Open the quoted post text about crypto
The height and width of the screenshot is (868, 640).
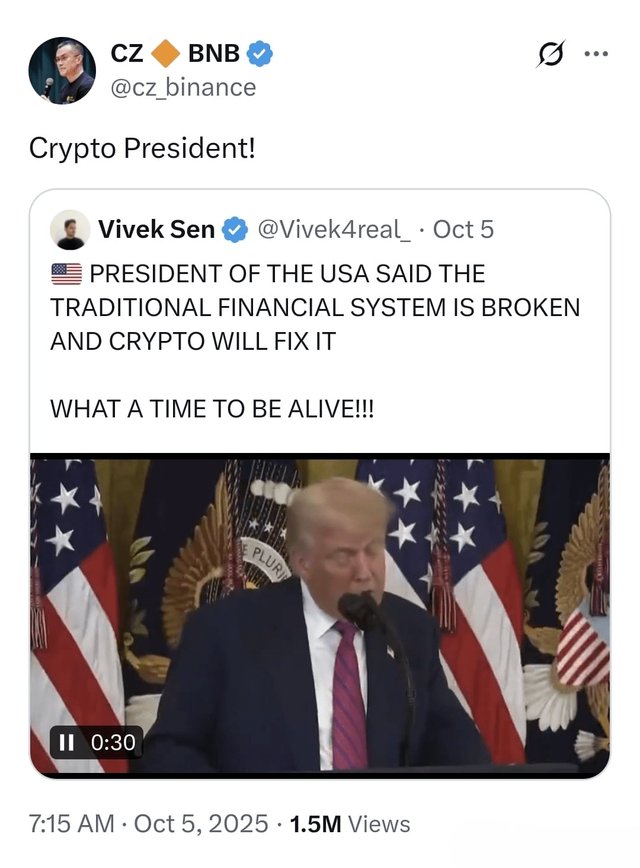315,342
